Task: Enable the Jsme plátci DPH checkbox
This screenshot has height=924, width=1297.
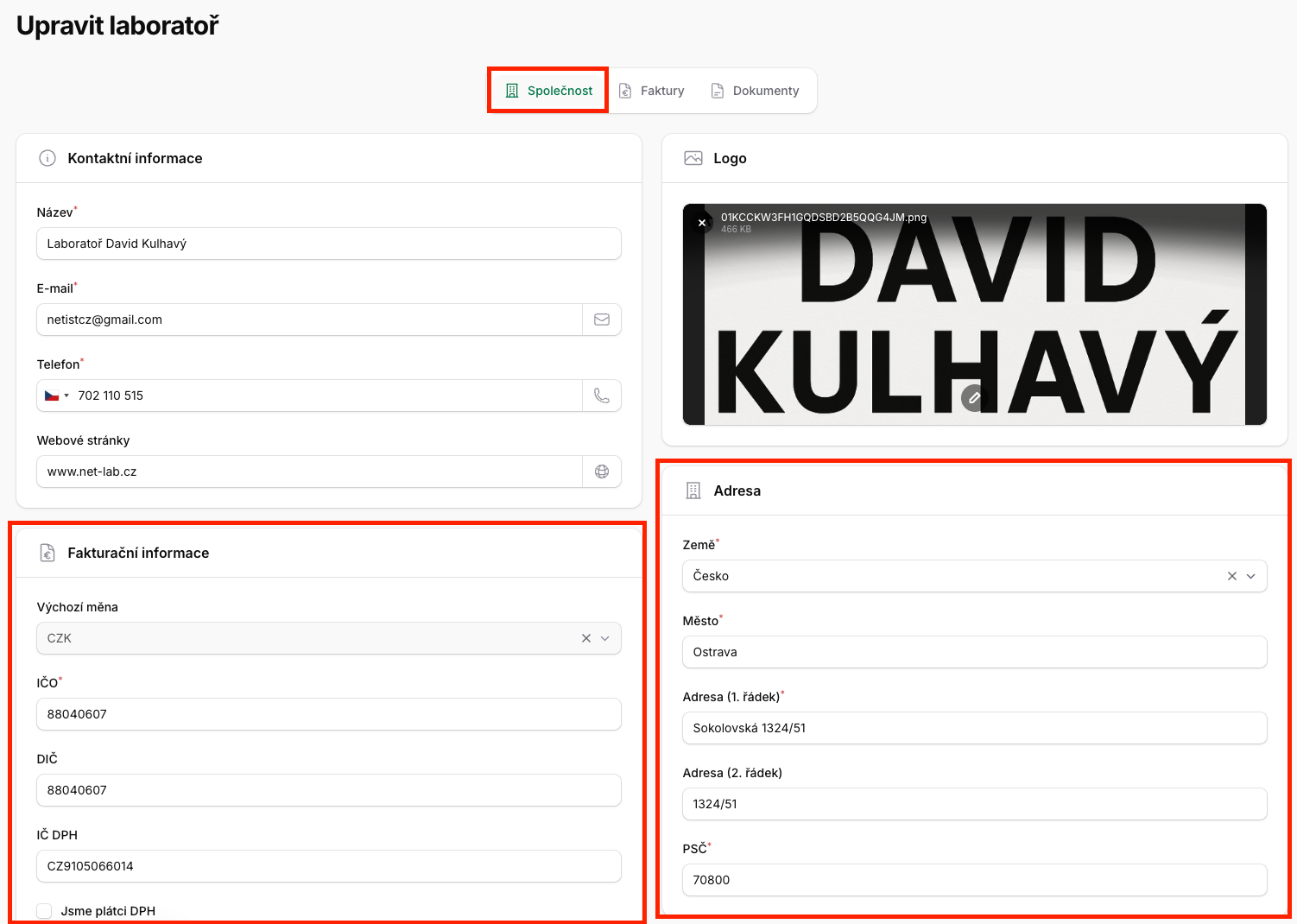Action: [x=45, y=911]
